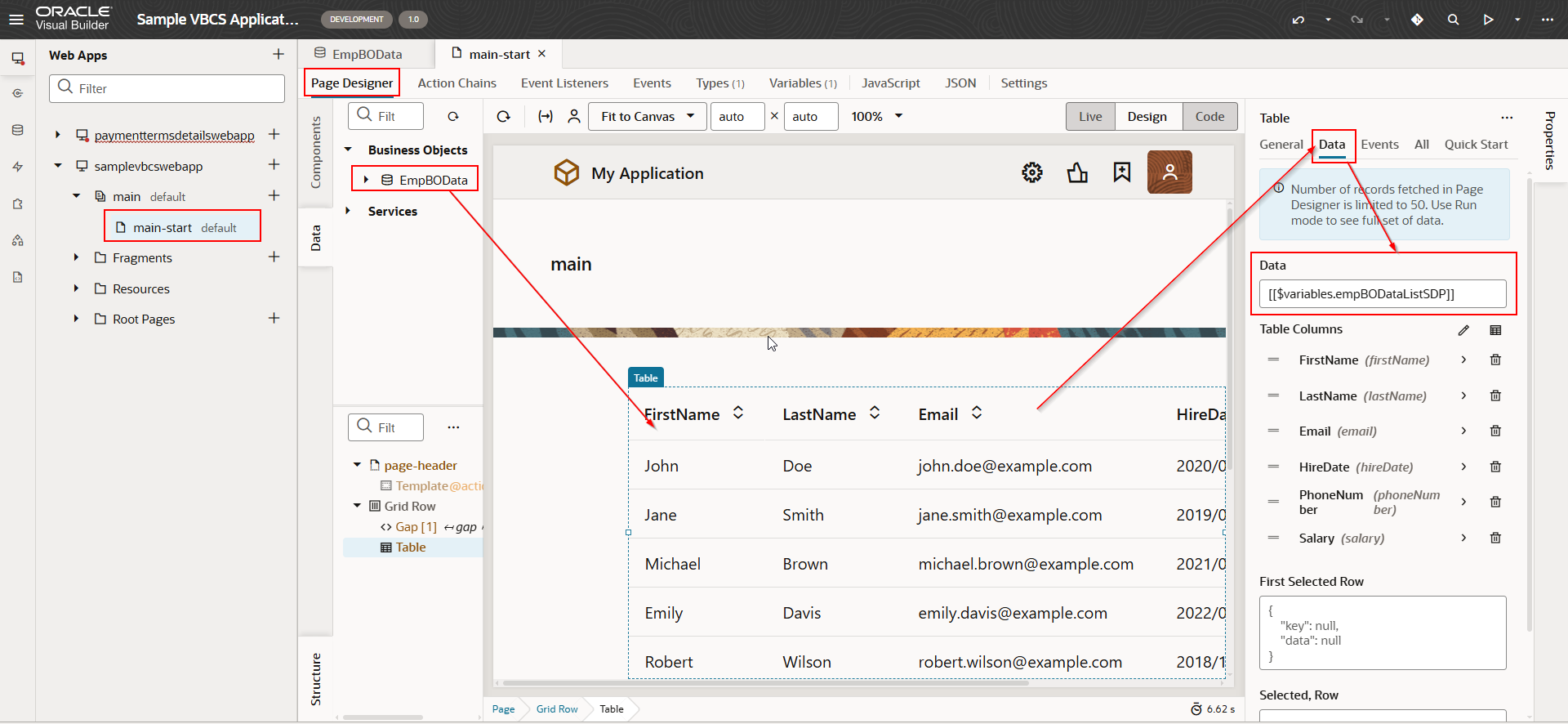1568x724 pixels.
Task: Open the header overflow menu (three dots)
Action: tap(1547, 20)
